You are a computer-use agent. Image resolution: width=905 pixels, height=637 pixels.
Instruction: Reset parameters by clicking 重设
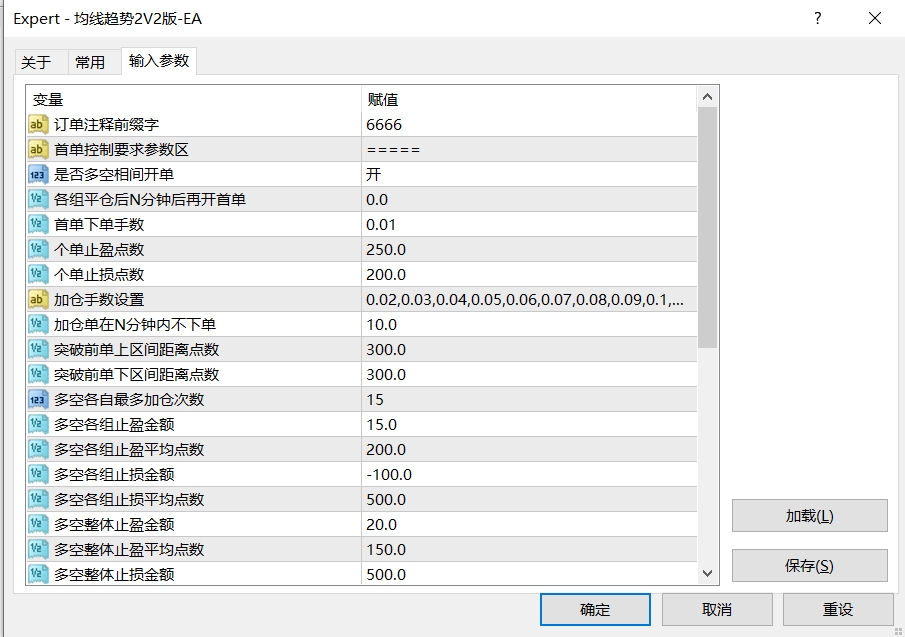[837, 609]
